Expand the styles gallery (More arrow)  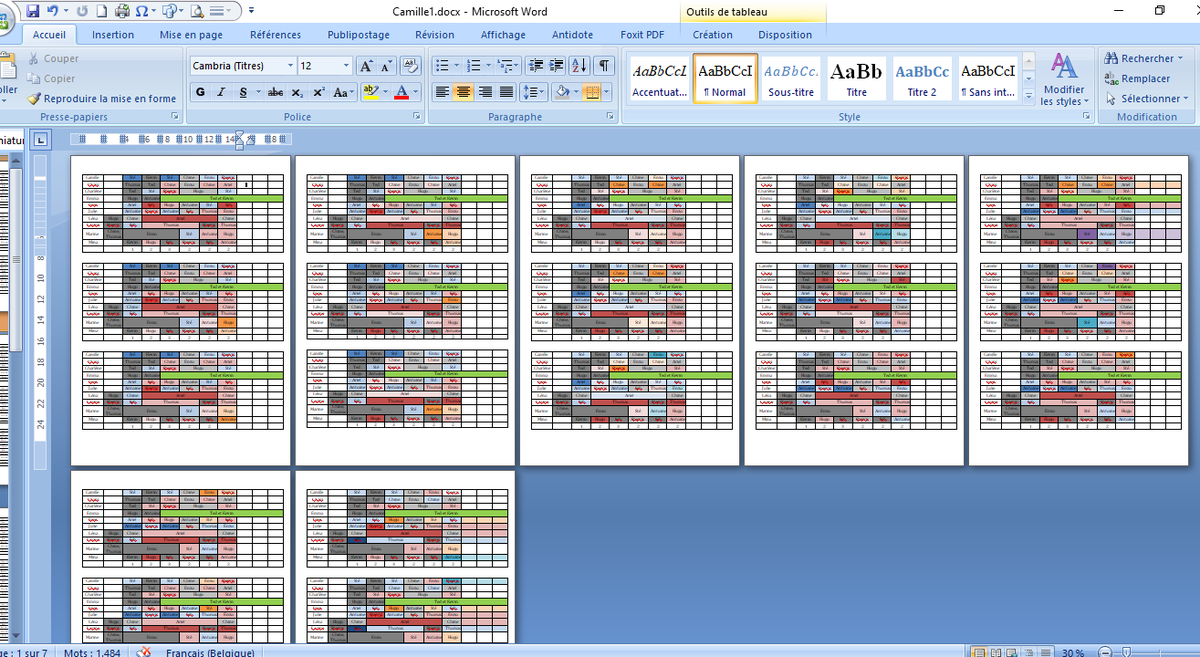[x=1027, y=99]
